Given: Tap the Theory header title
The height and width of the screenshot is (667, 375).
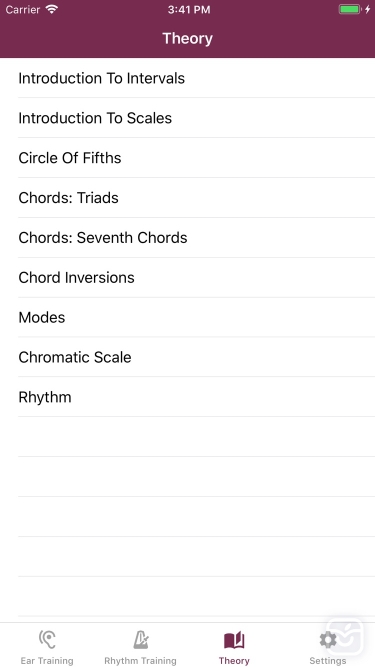Looking at the screenshot, I should [188, 38].
